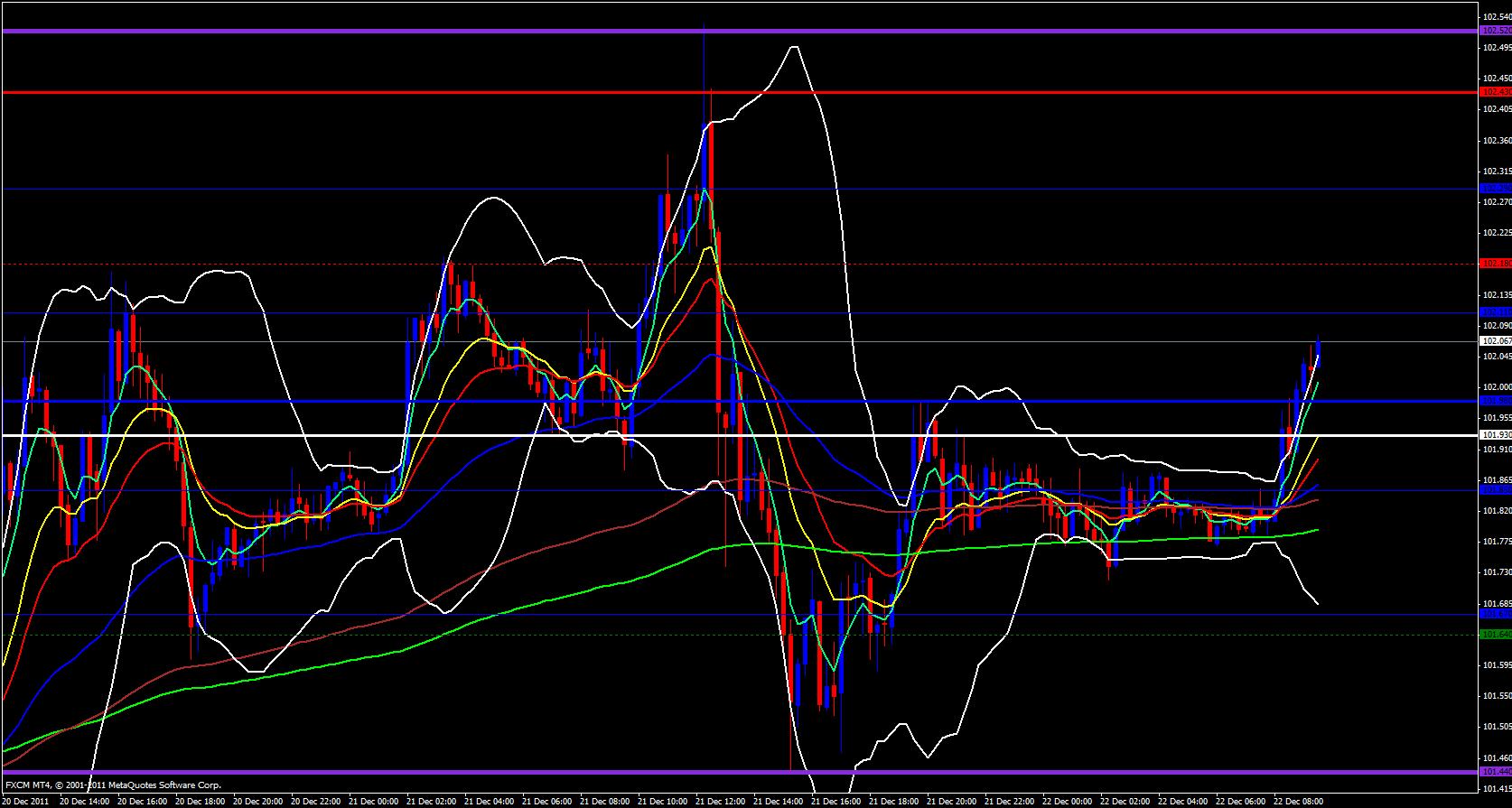Select the blue 101.850 price tag
This screenshot has width=1512, height=808.
coord(1496,490)
